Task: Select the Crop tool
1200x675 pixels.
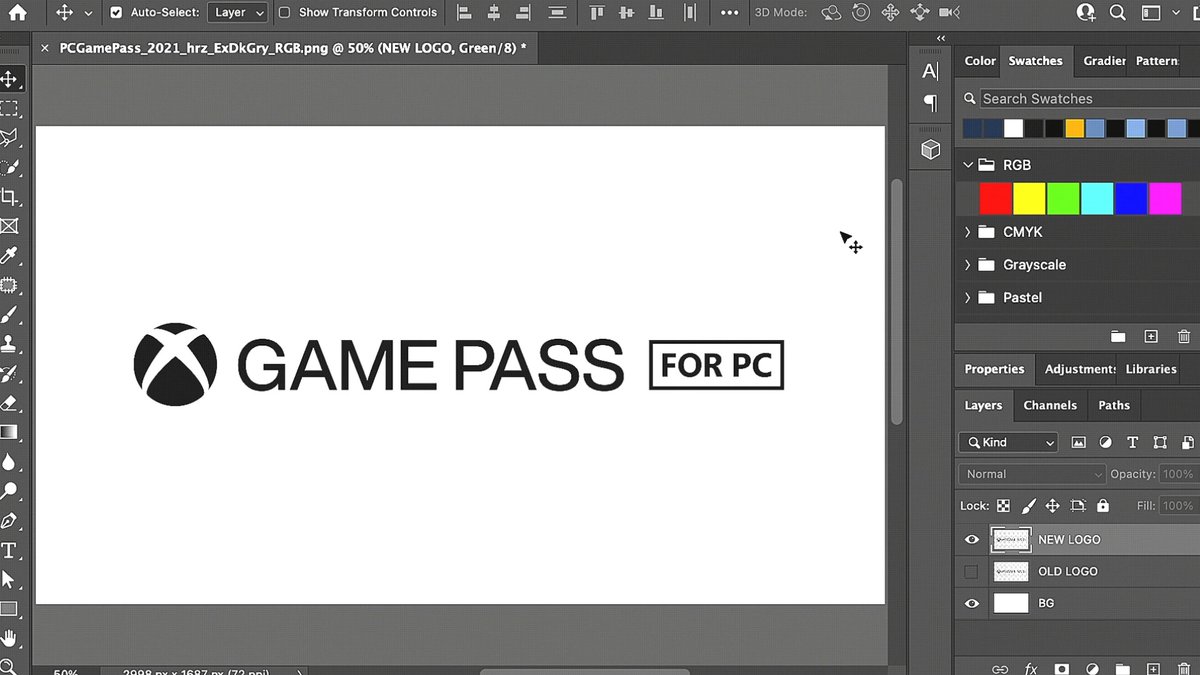Action: click(x=9, y=196)
